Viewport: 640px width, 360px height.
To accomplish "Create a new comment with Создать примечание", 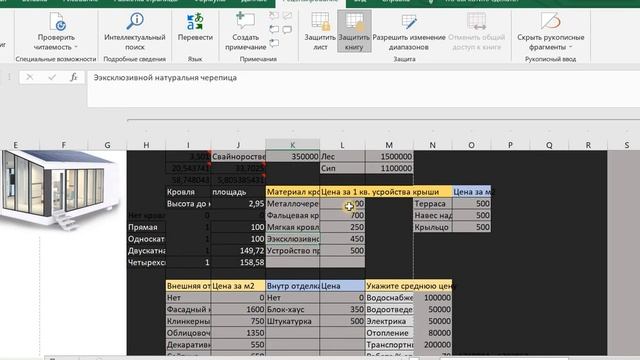I will point(245,31).
